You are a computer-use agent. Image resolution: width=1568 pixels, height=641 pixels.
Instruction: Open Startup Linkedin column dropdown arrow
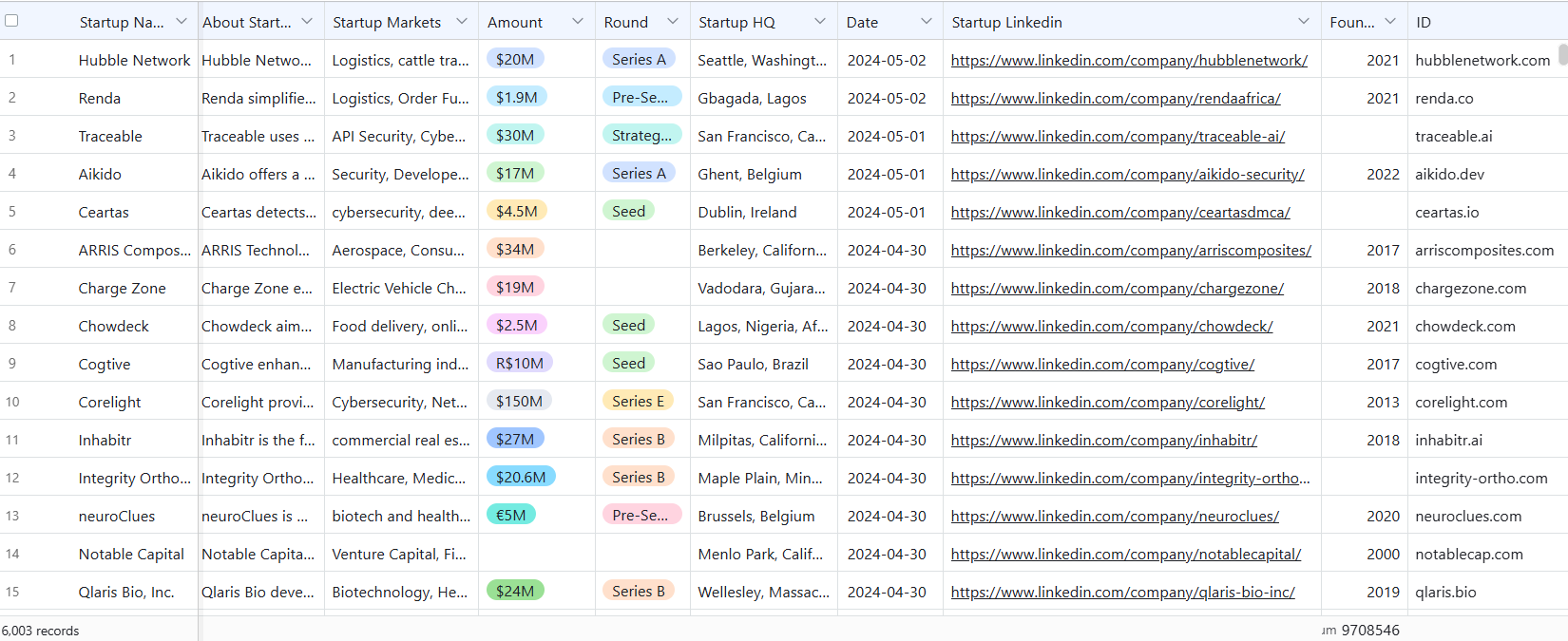[x=1304, y=21]
